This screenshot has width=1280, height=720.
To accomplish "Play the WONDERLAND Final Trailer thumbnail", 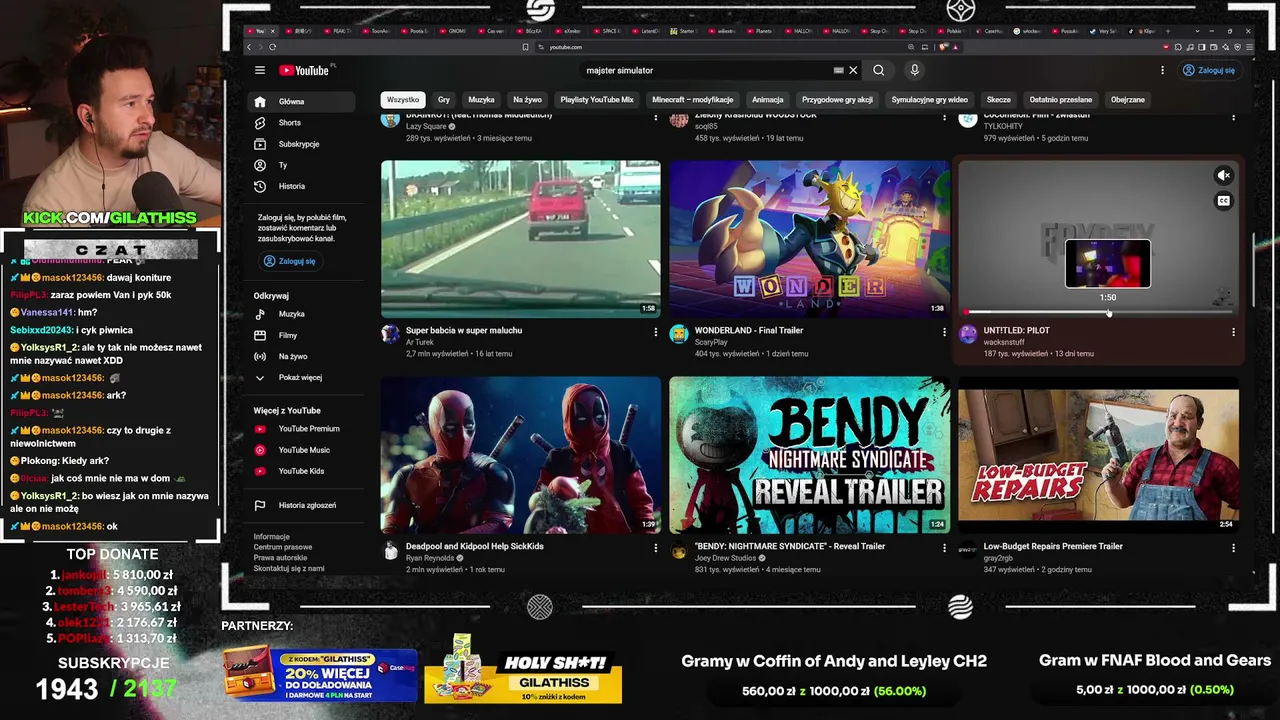I will click(x=809, y=239).
